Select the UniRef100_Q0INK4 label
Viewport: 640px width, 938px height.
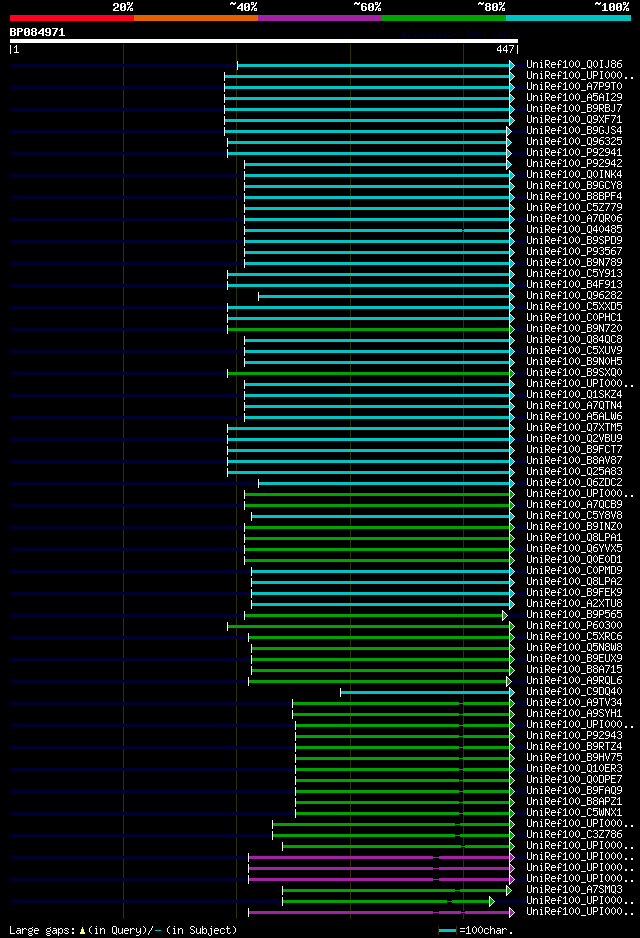click(x=574, y=174)
